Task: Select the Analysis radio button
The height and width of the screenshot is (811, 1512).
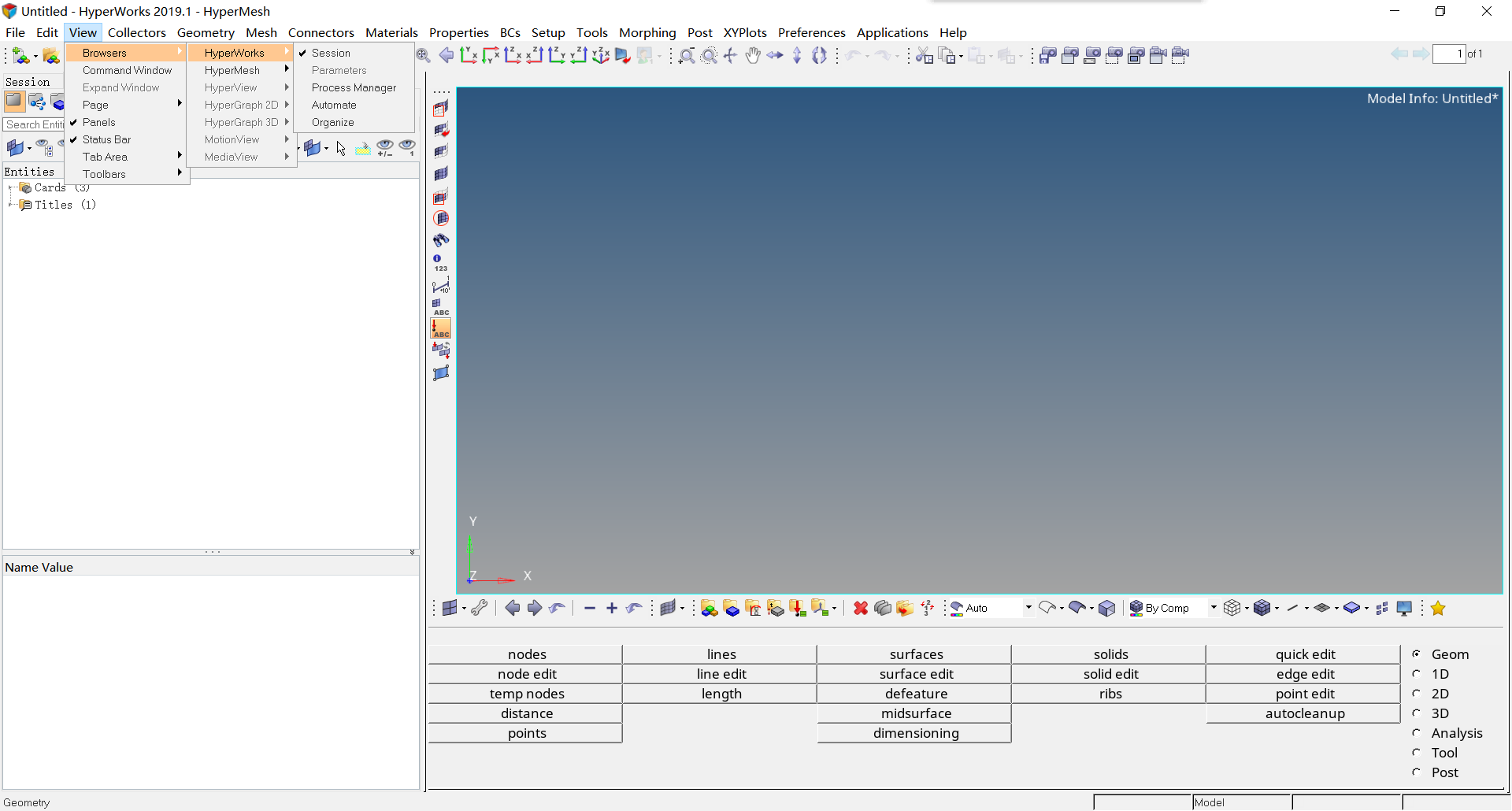Action: [x=1417, y=733]
